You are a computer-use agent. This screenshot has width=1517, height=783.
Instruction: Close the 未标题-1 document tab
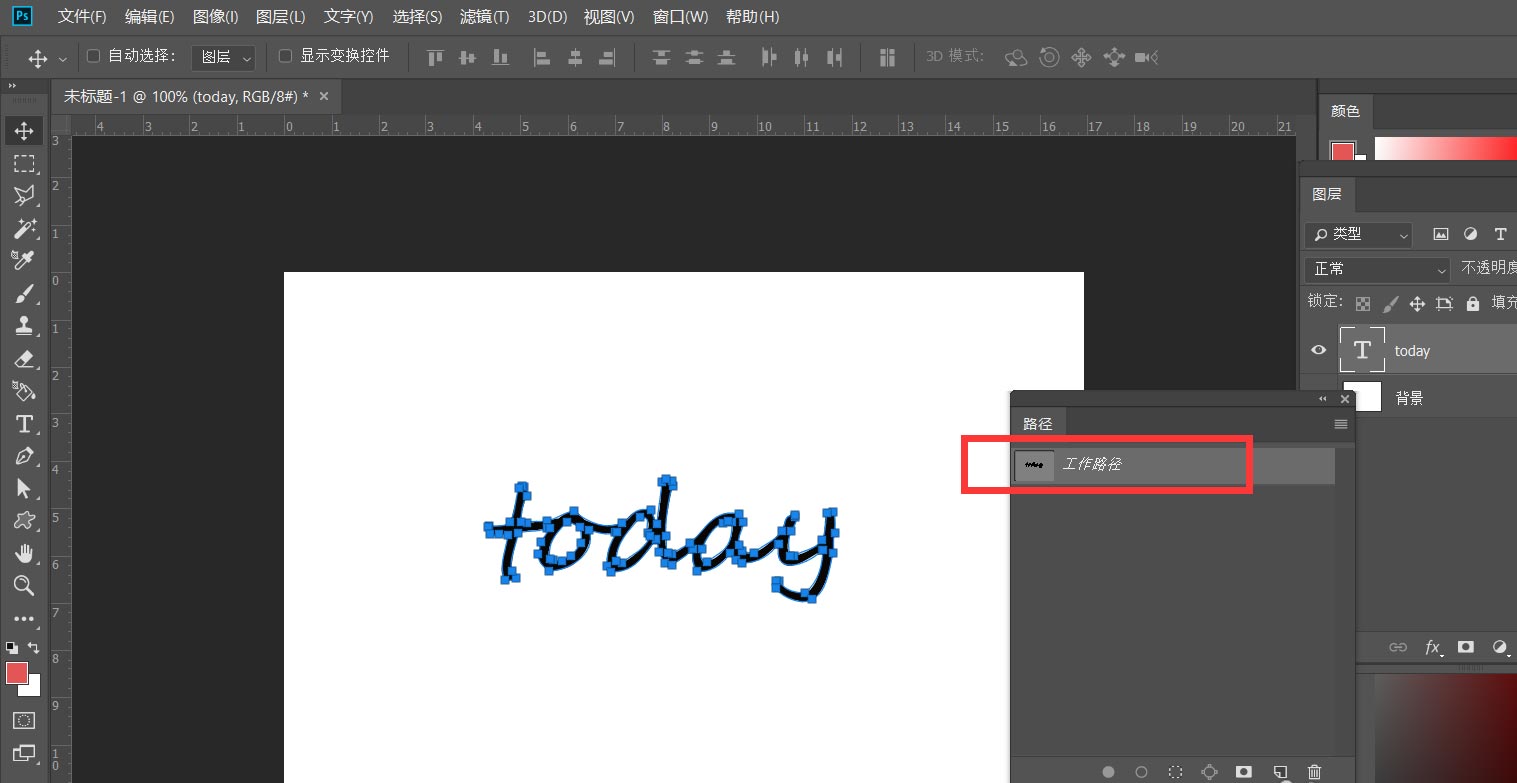[324, 96]
